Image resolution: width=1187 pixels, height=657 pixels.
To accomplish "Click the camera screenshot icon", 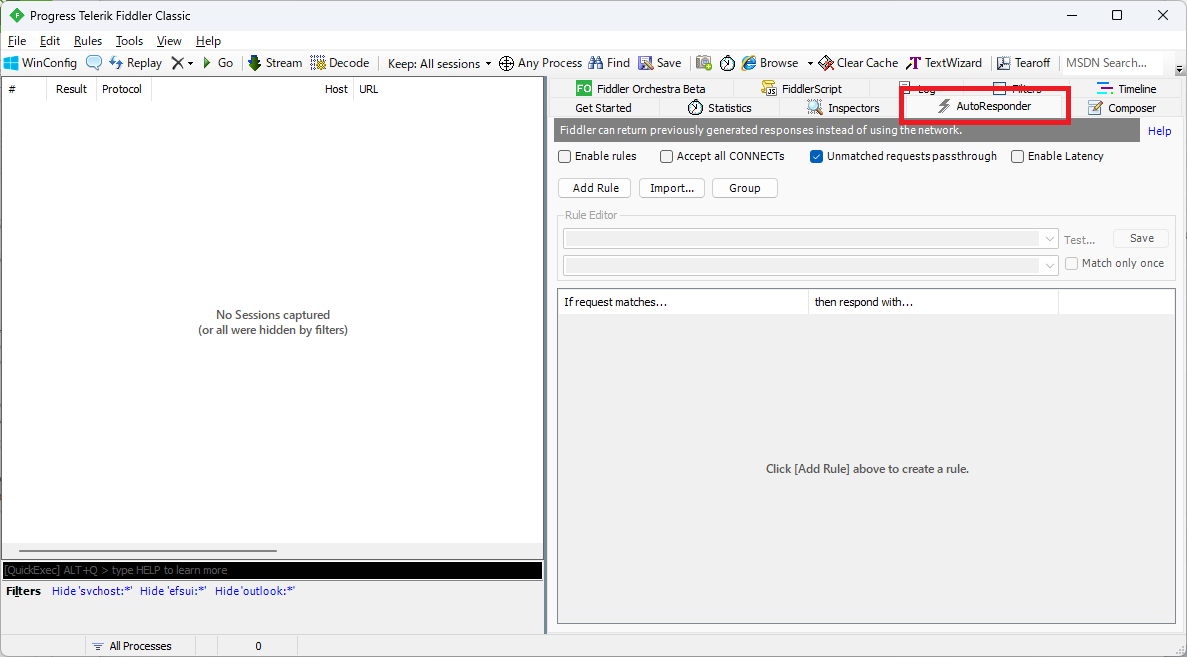I will [704, 63].
